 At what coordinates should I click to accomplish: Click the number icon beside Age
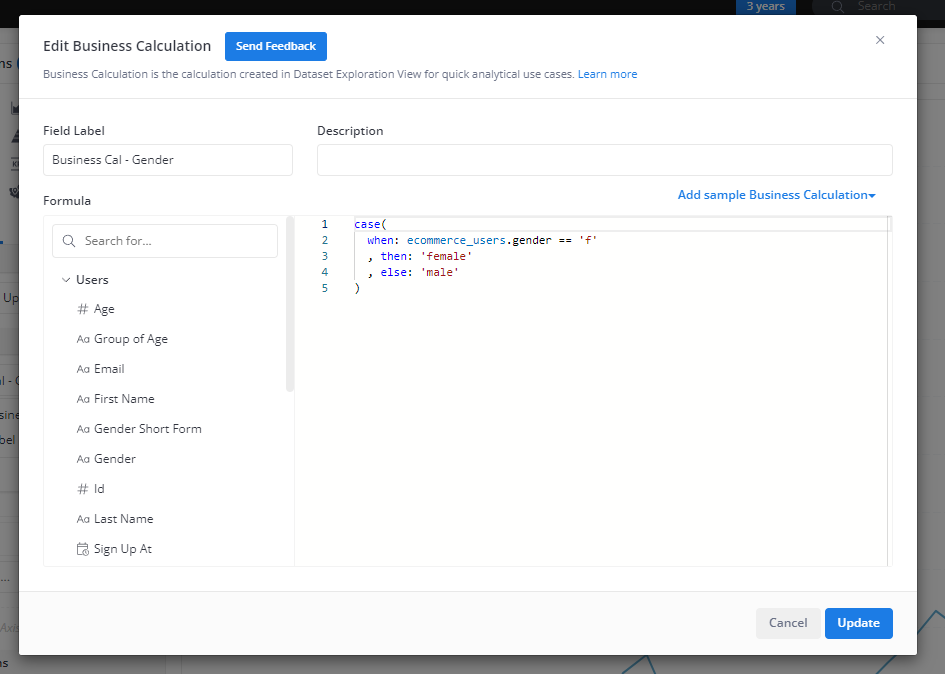tap(83, 309)
